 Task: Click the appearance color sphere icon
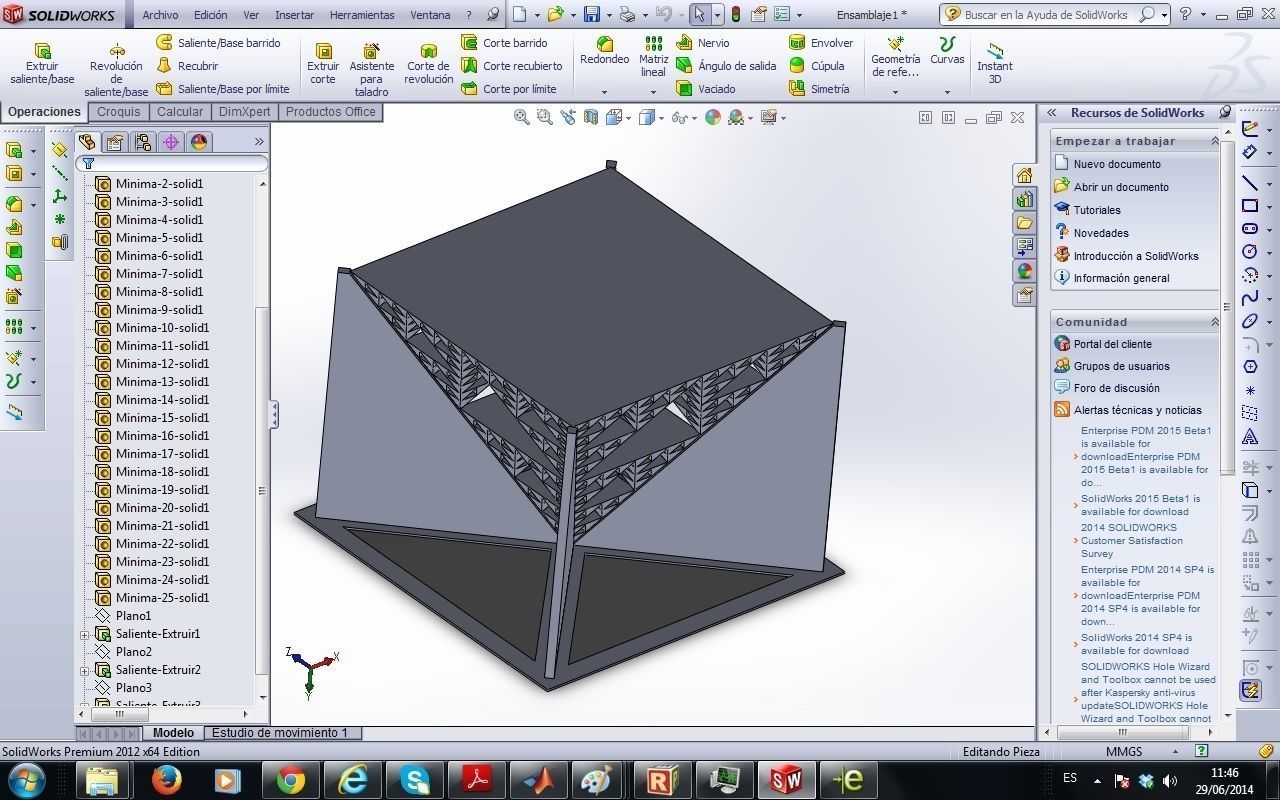[712, 117]
